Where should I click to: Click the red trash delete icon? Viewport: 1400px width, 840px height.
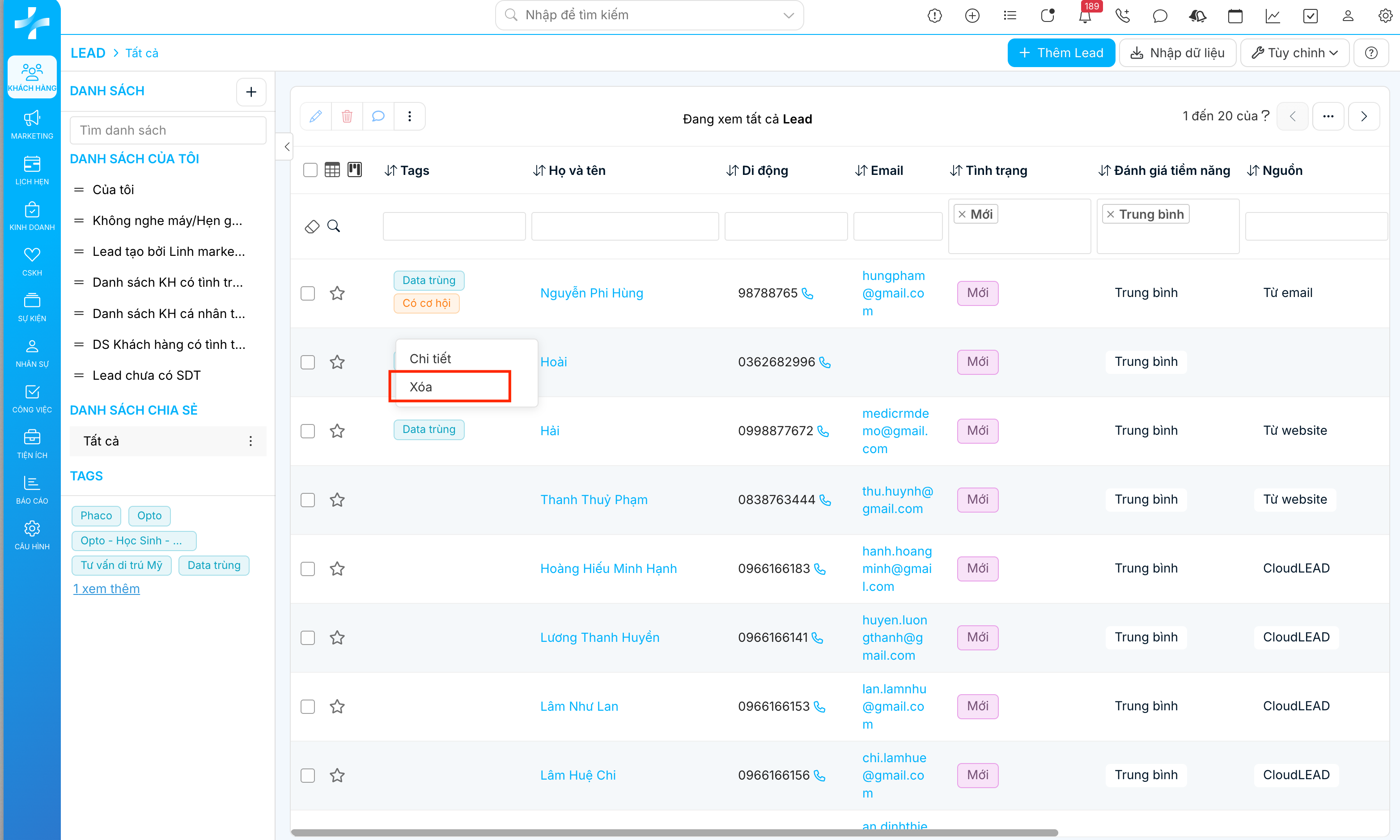click(347, 116)
